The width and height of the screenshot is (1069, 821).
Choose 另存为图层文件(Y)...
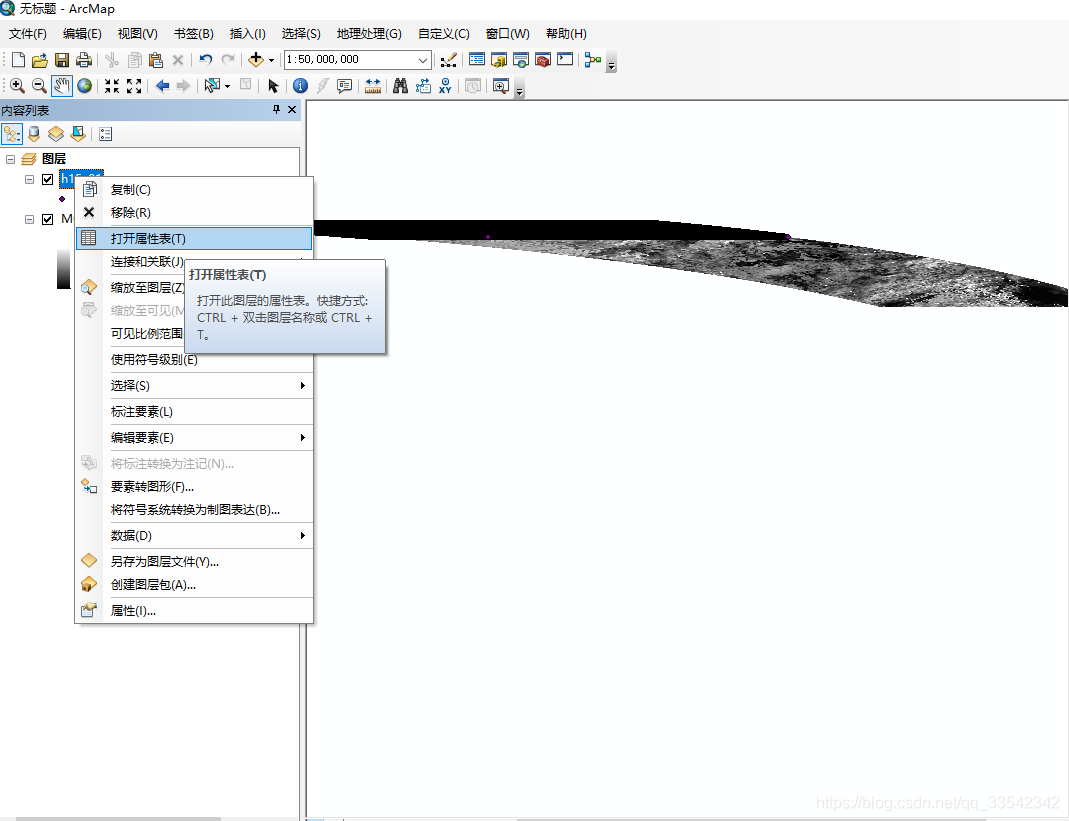(x=194, y=562)
